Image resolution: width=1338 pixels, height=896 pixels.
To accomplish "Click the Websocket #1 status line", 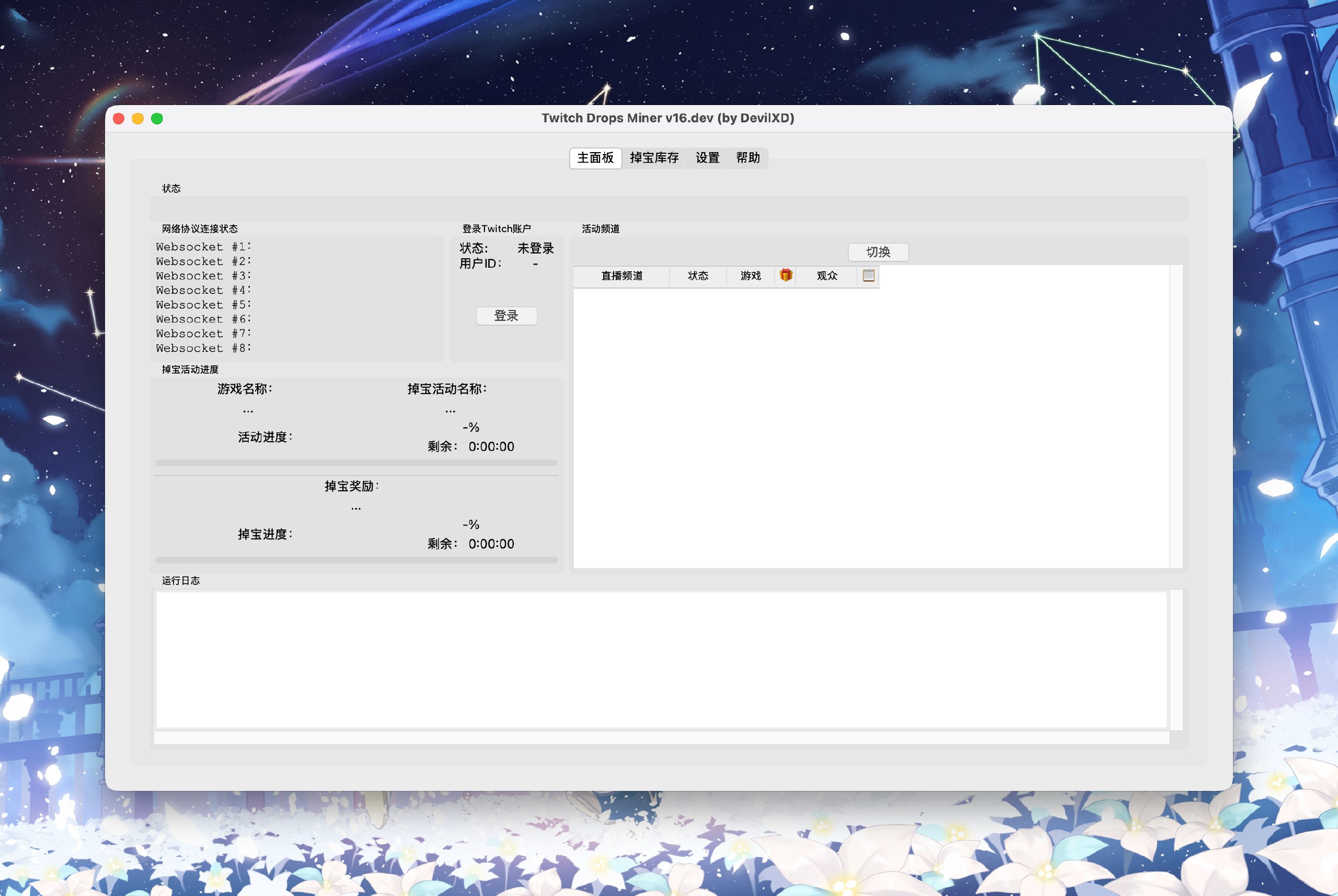I will coord(203,247).
